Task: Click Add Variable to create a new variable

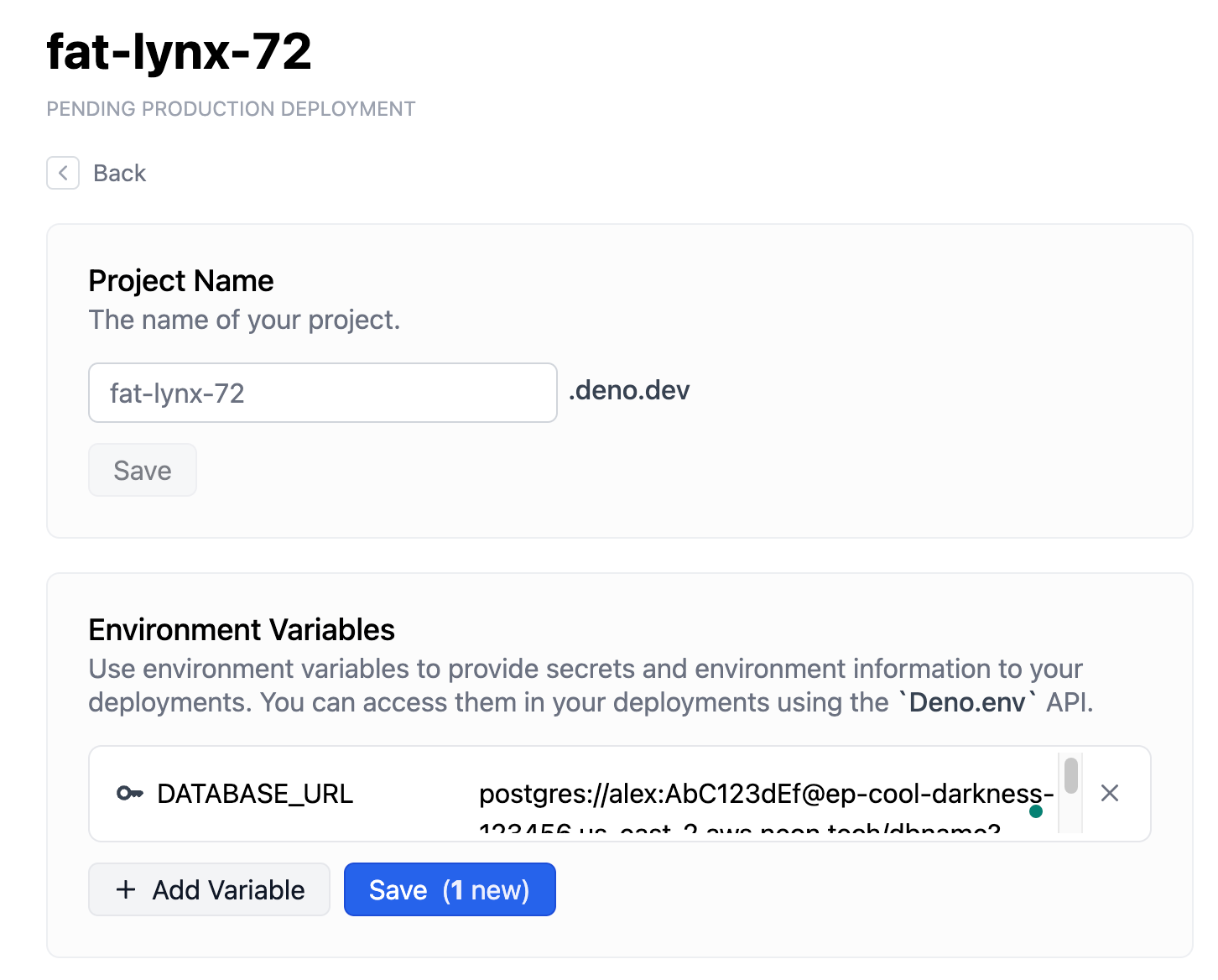Action: point(209,889)
